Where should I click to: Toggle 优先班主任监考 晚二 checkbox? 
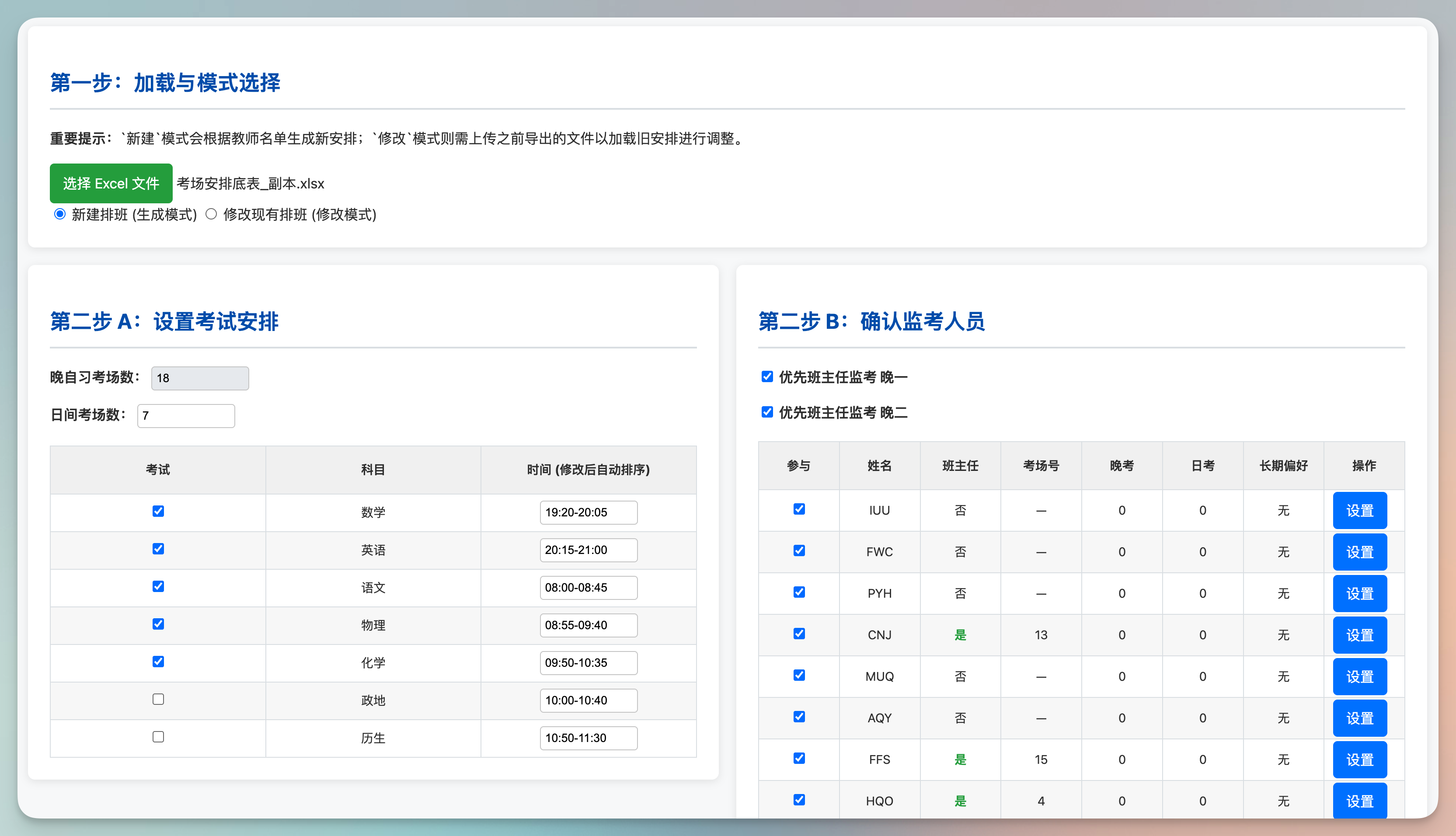click(x=767, y=412)
